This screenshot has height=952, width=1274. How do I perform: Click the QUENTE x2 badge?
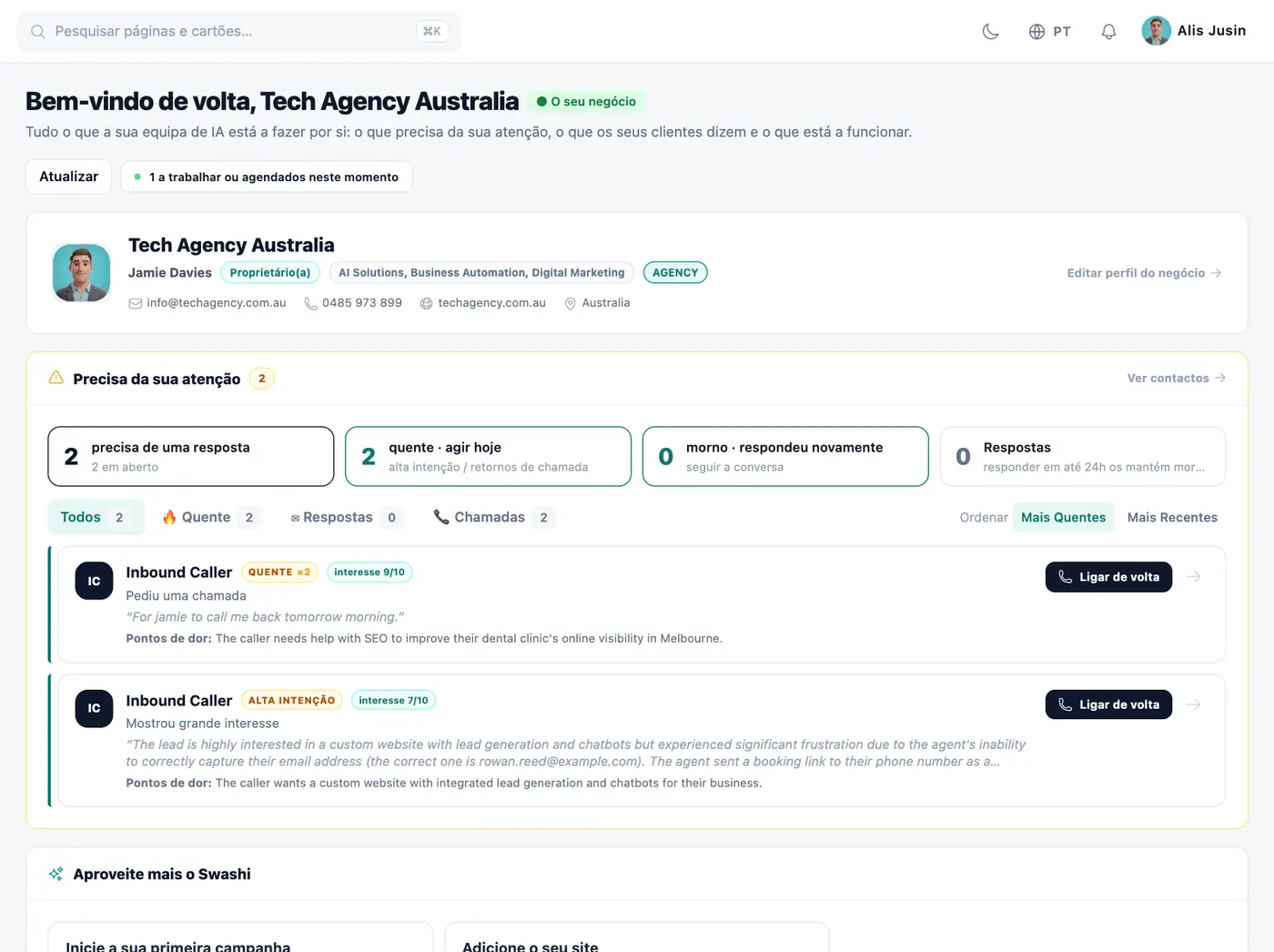[x=279, y=572]
